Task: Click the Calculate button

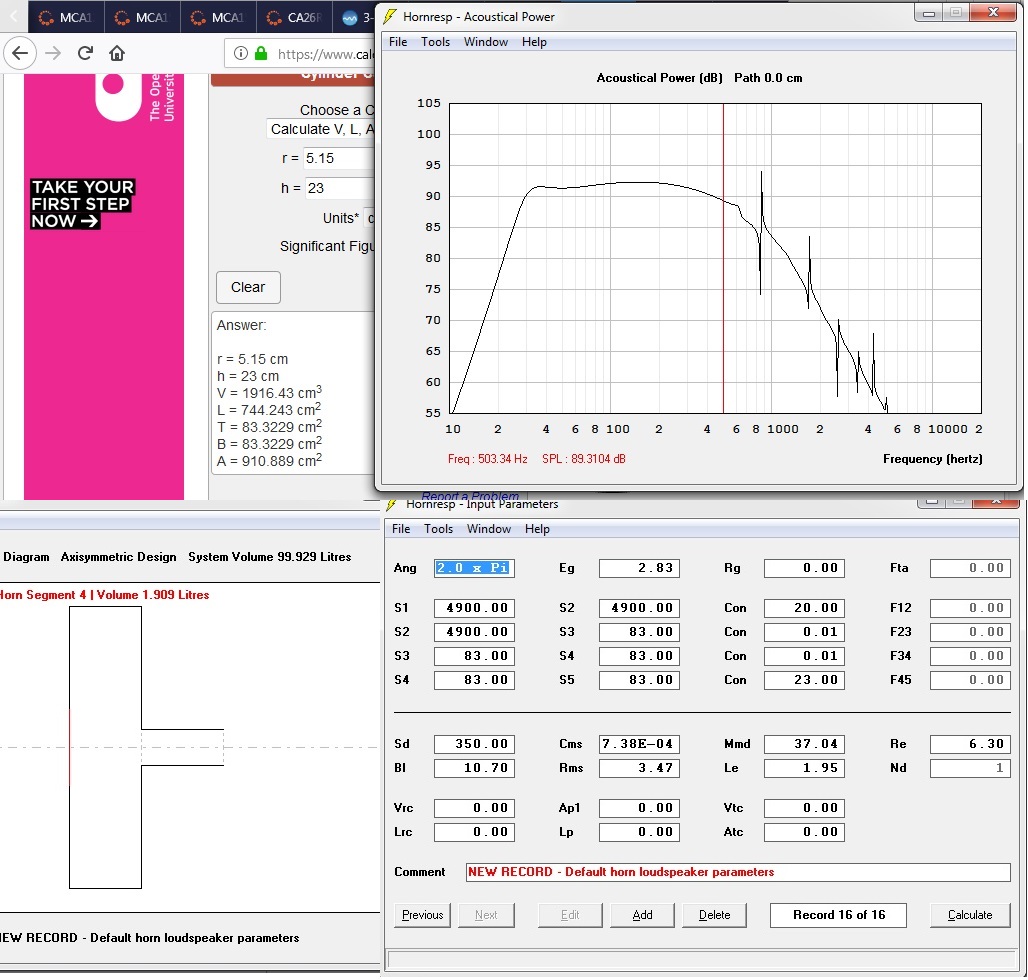Action: (x=970, y=915)
